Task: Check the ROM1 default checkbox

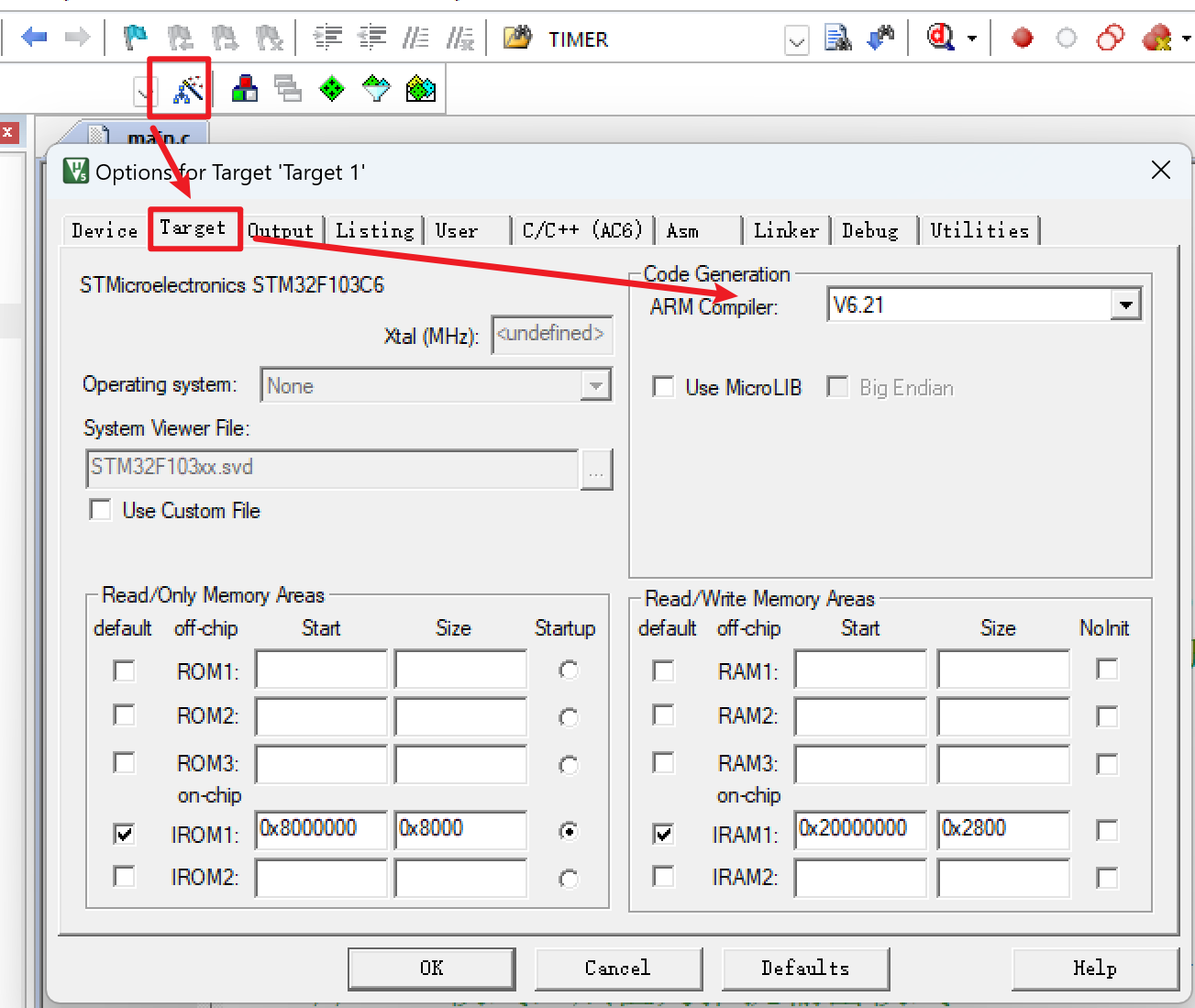Action: point(124,670)
